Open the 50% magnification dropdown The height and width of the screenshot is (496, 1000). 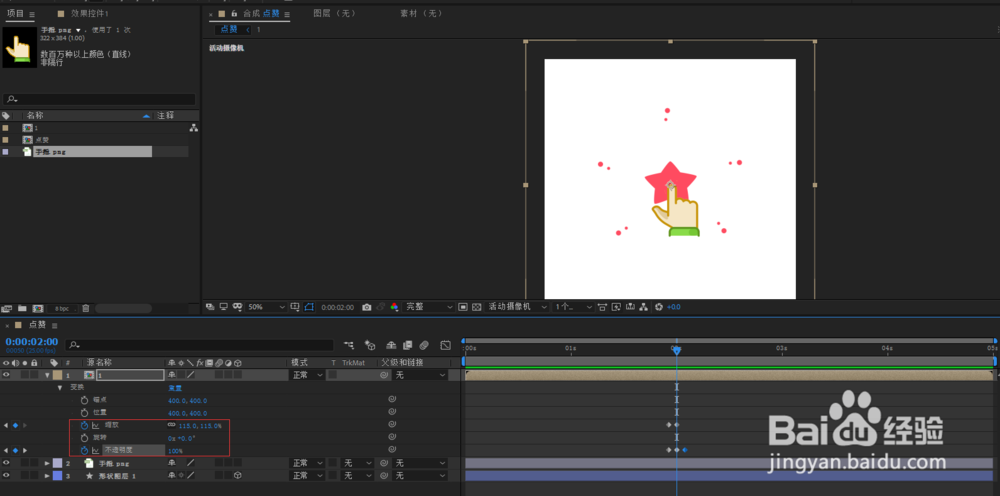pos(266,307)
